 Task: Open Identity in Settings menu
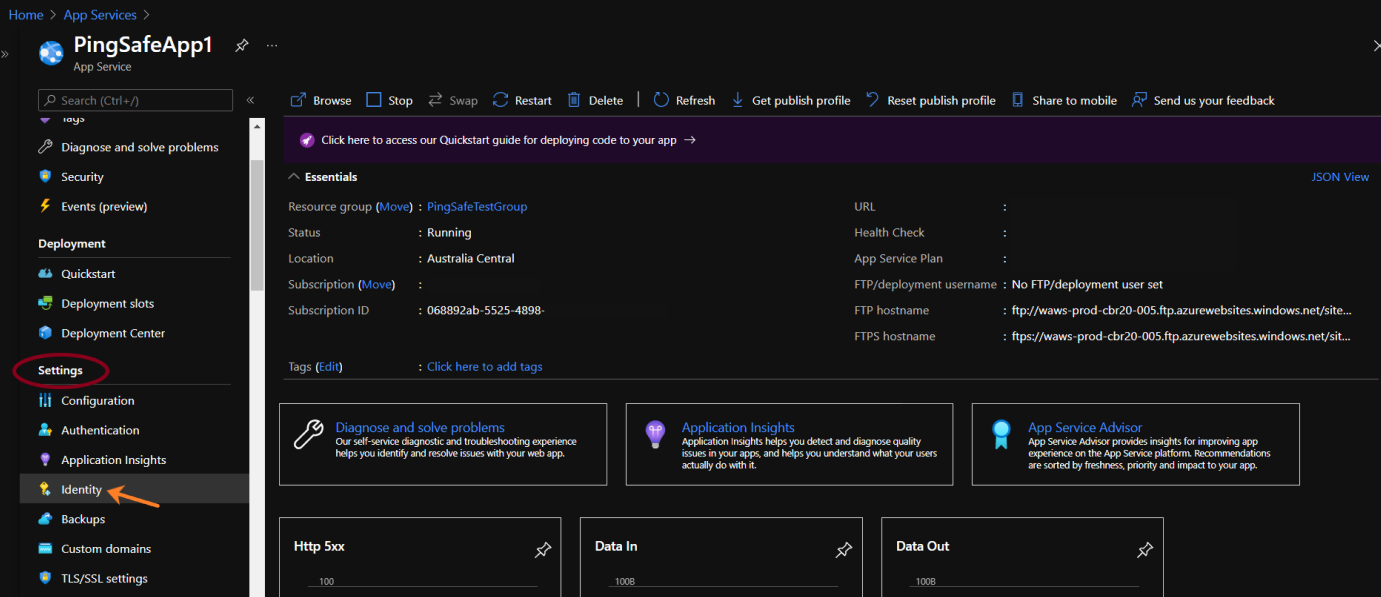point(81,490)
